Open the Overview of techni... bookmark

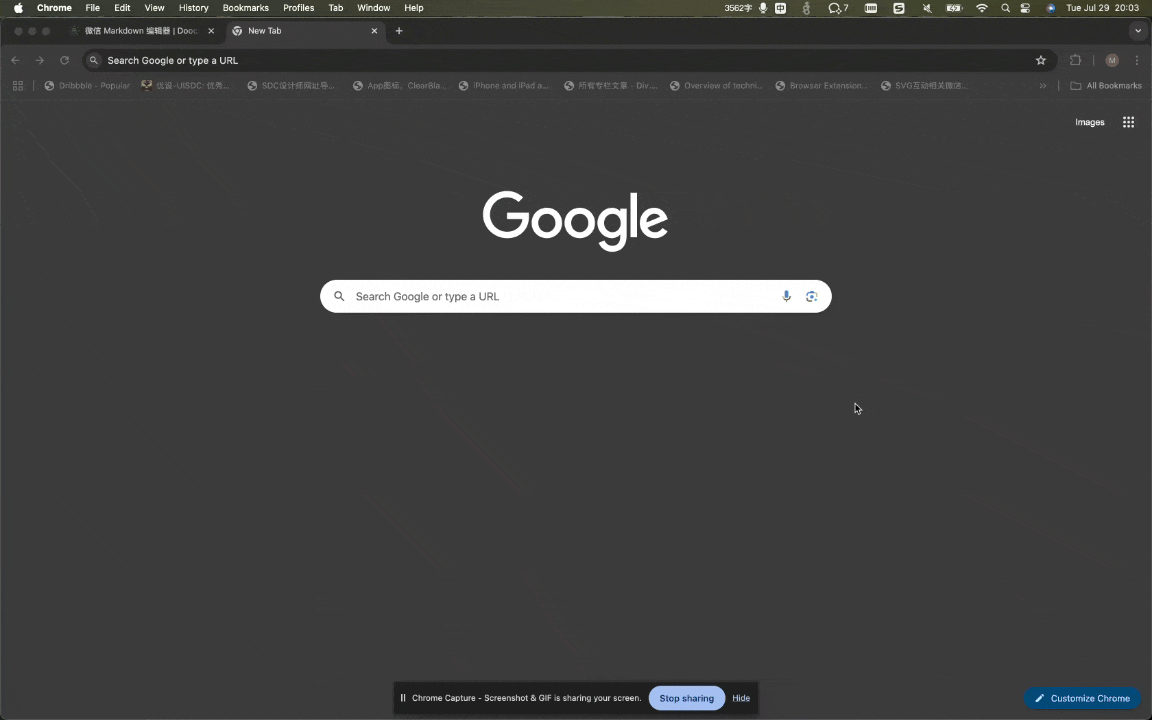click(x=716, y=85)
